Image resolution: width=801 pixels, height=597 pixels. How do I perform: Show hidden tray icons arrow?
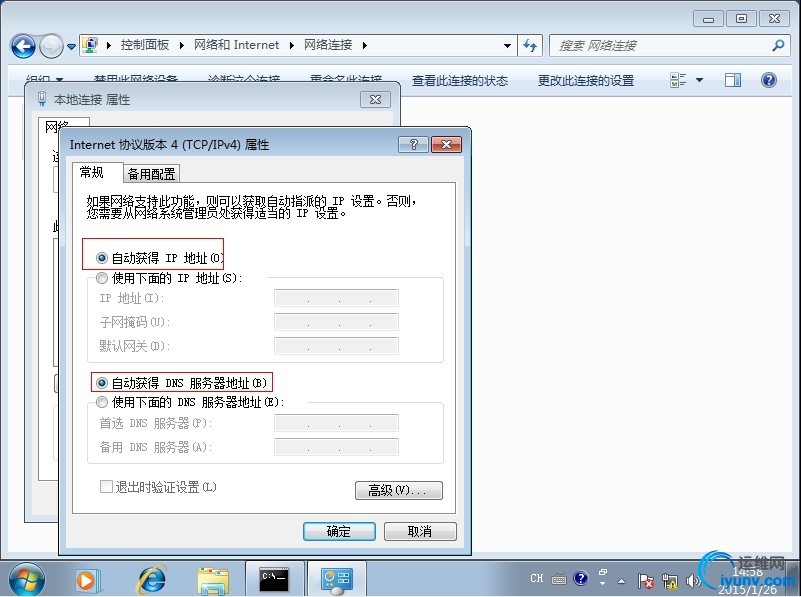(x=622, y=581)
